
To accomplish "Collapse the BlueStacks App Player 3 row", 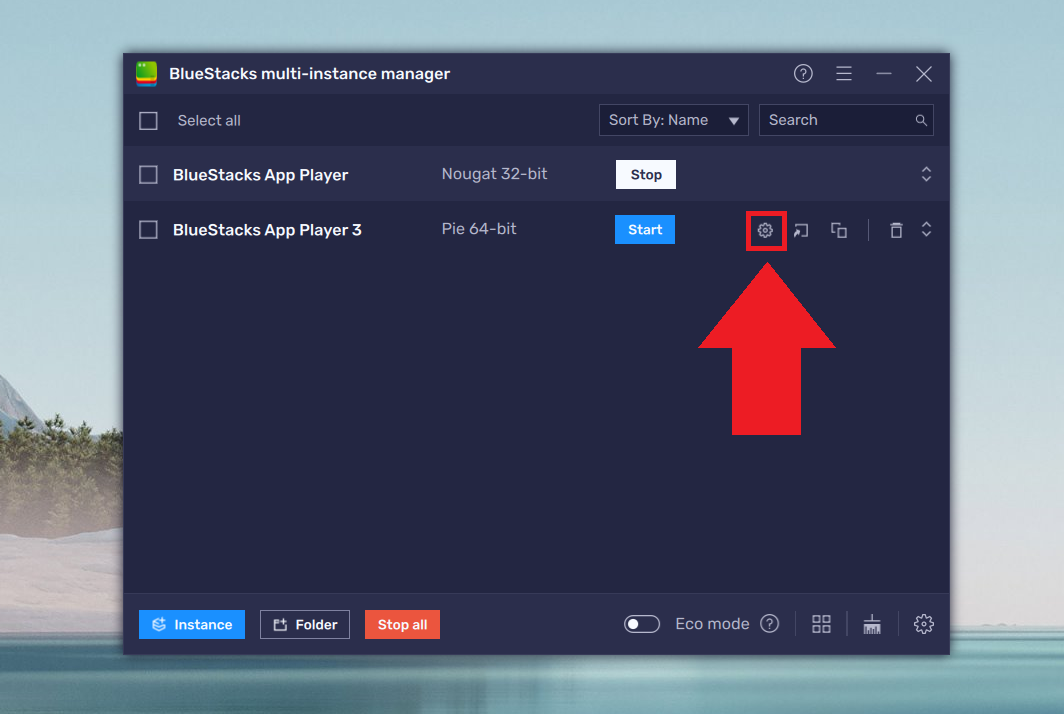I will (x=926, y=229).
